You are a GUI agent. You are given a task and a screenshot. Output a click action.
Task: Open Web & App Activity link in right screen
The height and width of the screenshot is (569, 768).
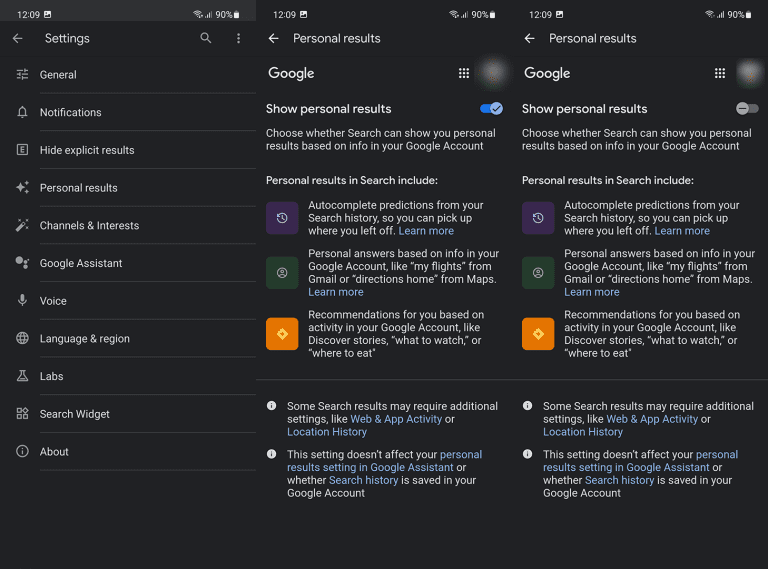pyautogui.click(x=652, y=419)
